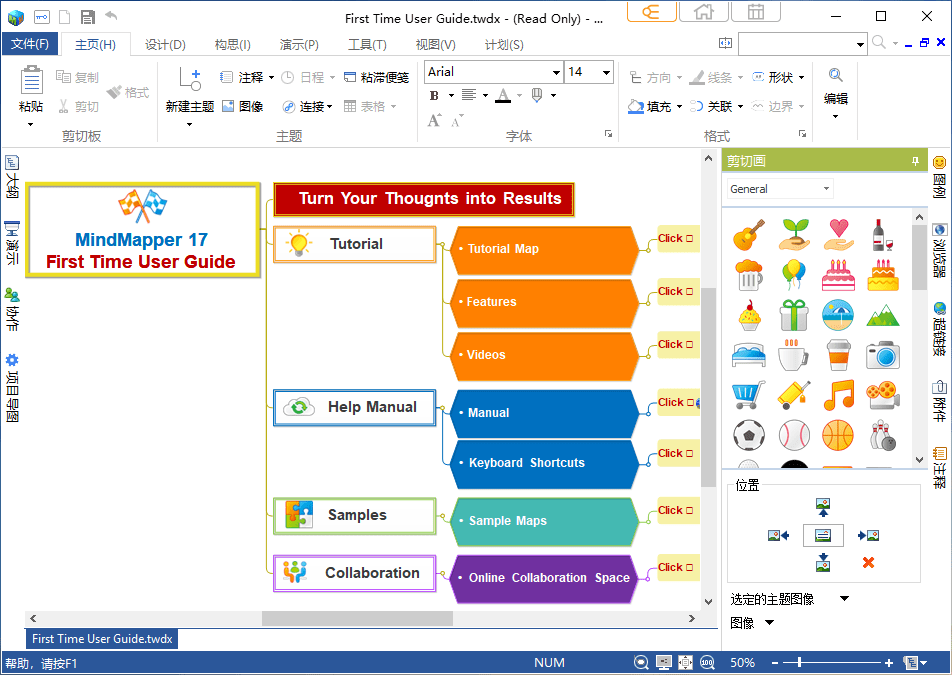Switch to the Presentation tab
The width and height of the screenshot is (952, 675).
[299, 44]
